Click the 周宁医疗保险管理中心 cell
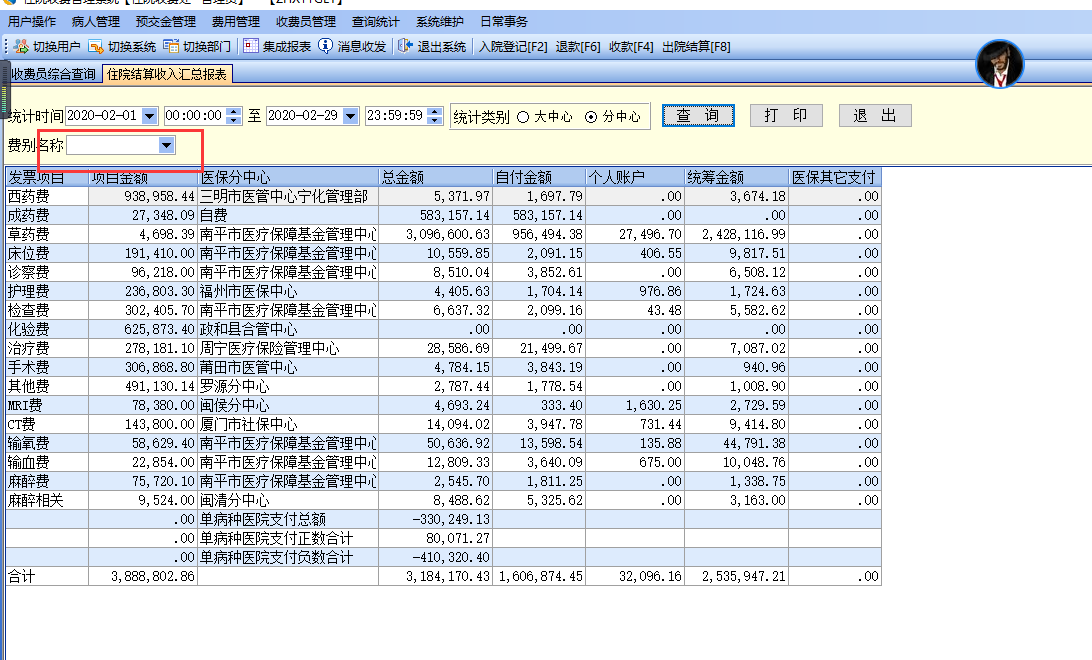This screenshot has width=1092, height=660. pos(288,348)
